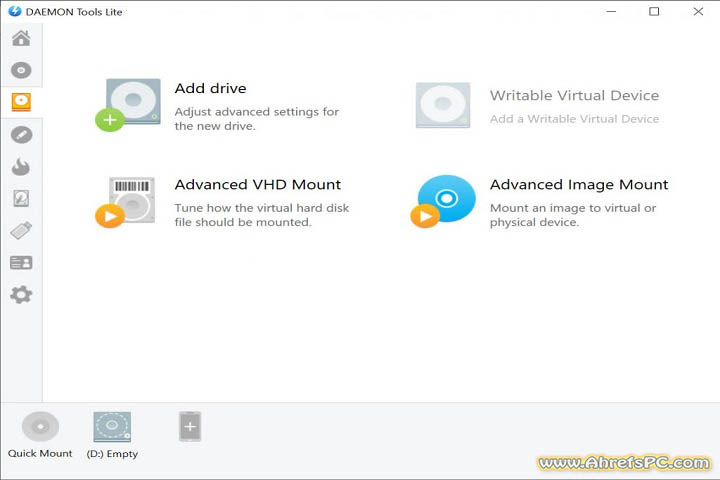
Task: Click the Quick Mount label
Action: 40,453
